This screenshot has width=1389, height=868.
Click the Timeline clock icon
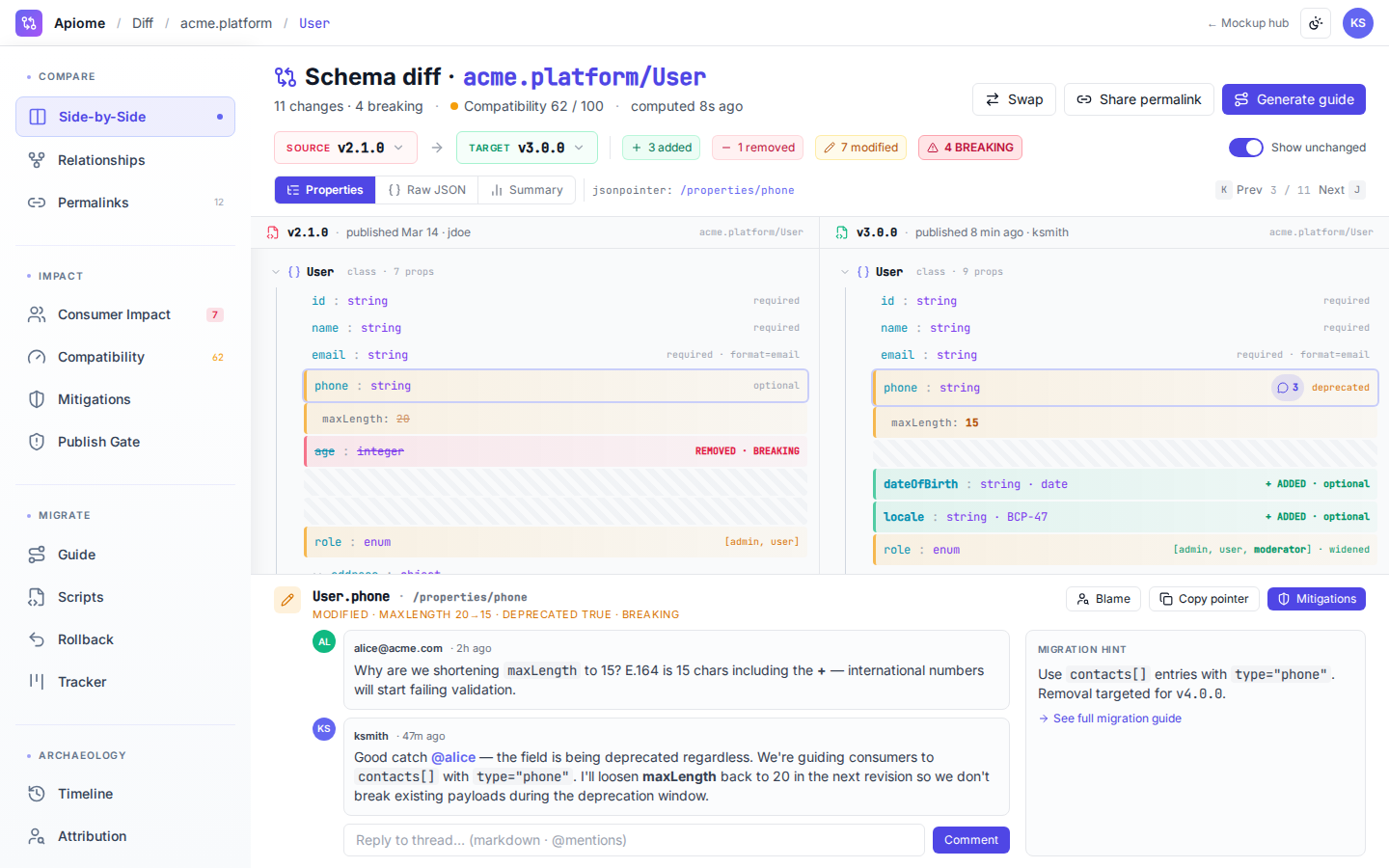[x=37, y=794]
